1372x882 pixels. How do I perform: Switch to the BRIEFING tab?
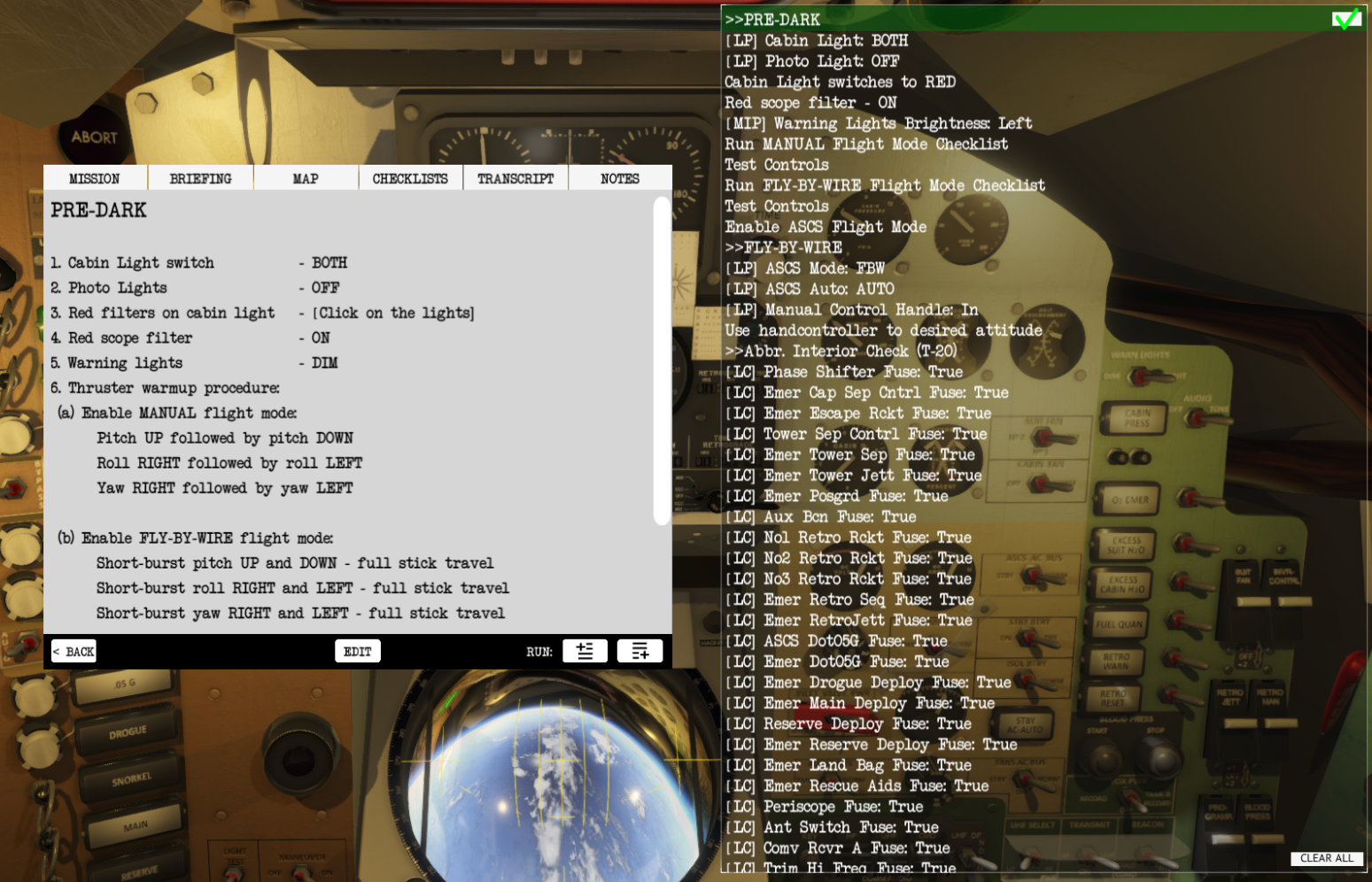click(x=200, y=179)
